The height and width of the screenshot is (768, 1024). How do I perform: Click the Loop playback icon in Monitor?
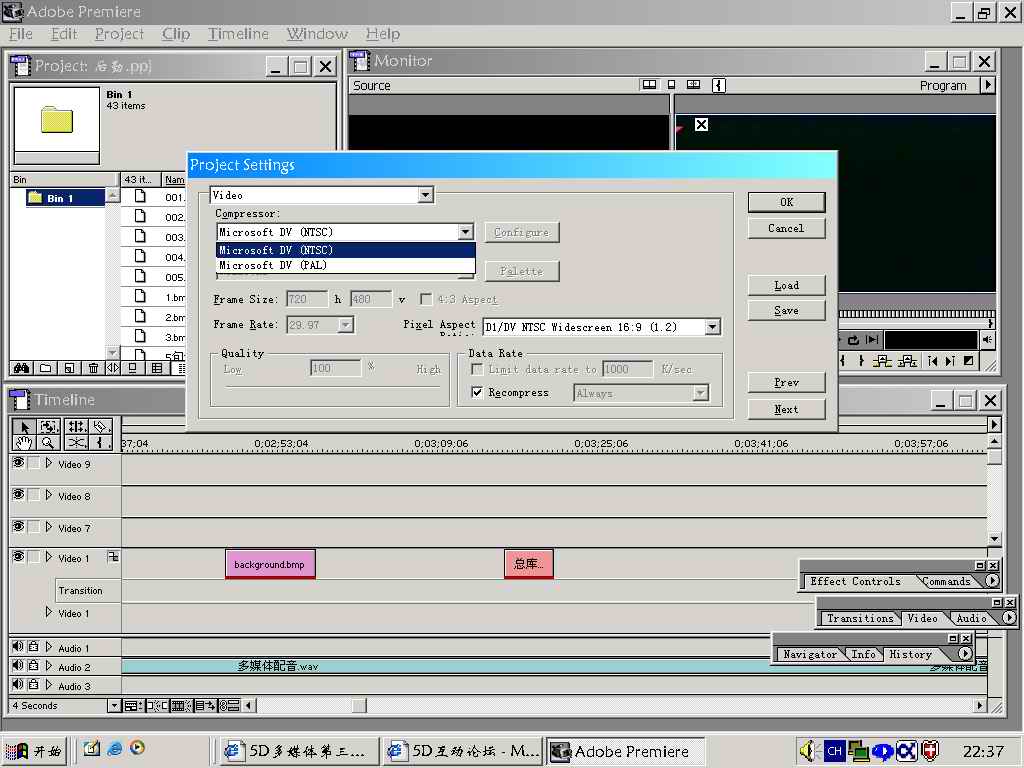854,340
